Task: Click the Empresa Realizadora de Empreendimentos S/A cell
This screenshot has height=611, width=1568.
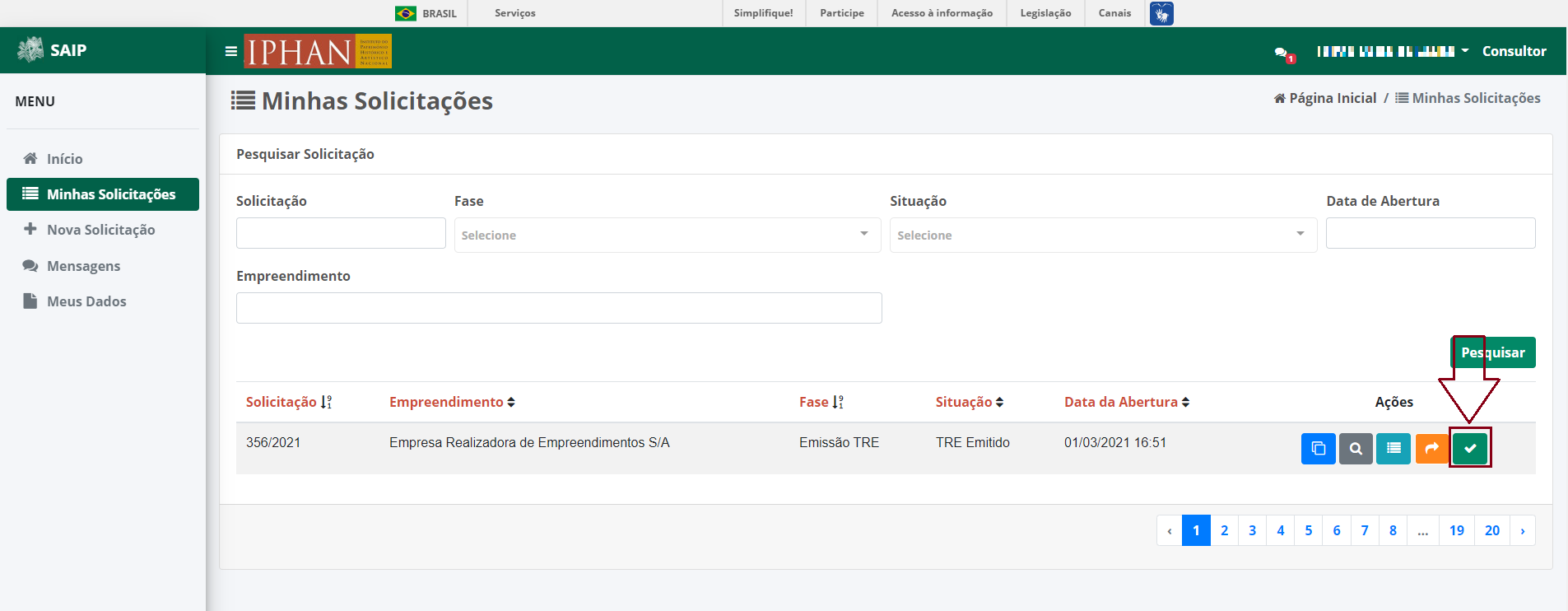Action: click(x=529, y=442)
